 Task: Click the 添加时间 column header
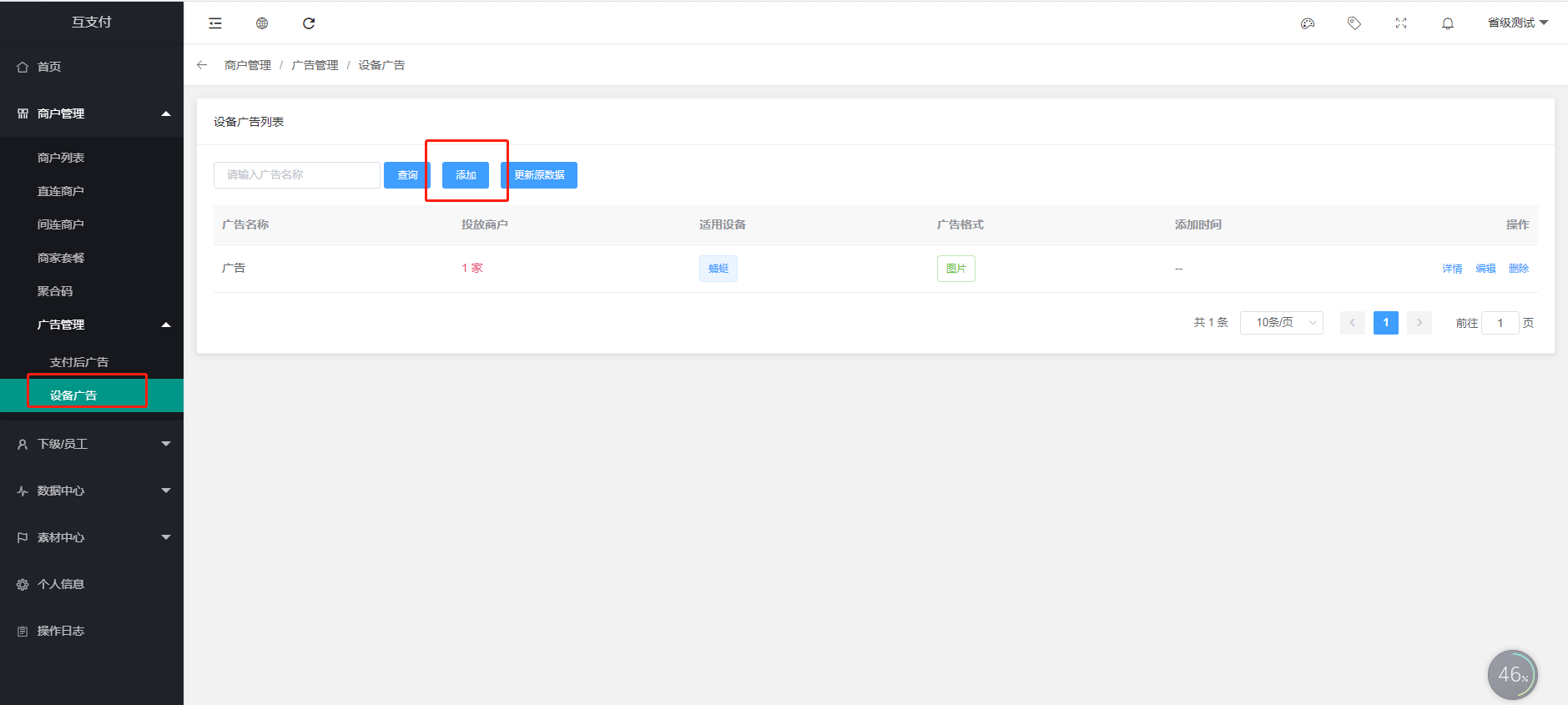1198,224
